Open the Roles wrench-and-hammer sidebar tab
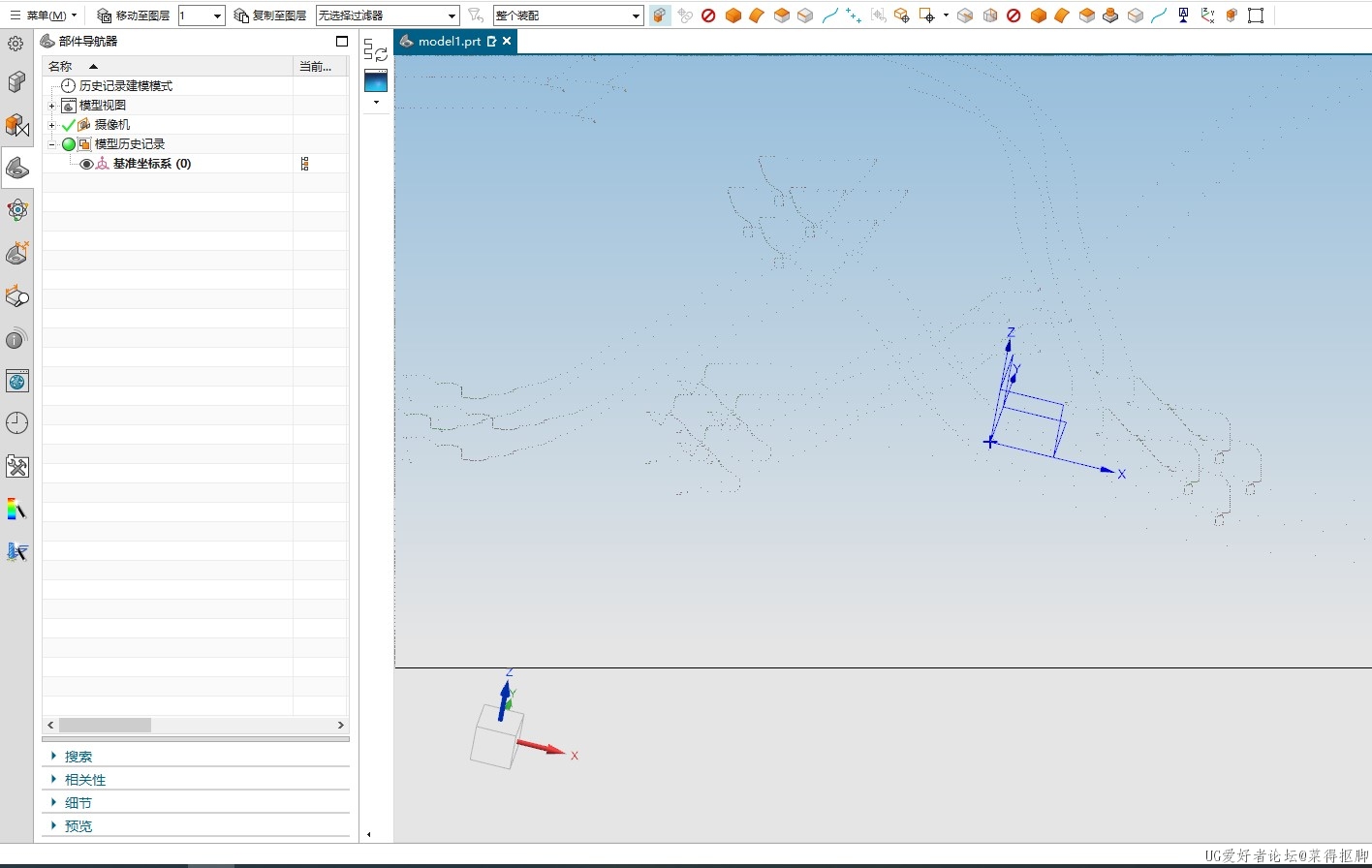1372x868 pixels. coord(16,466)
